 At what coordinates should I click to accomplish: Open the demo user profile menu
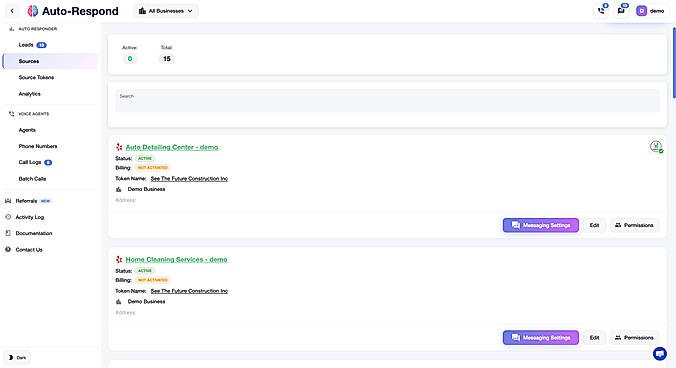[651, 11]
